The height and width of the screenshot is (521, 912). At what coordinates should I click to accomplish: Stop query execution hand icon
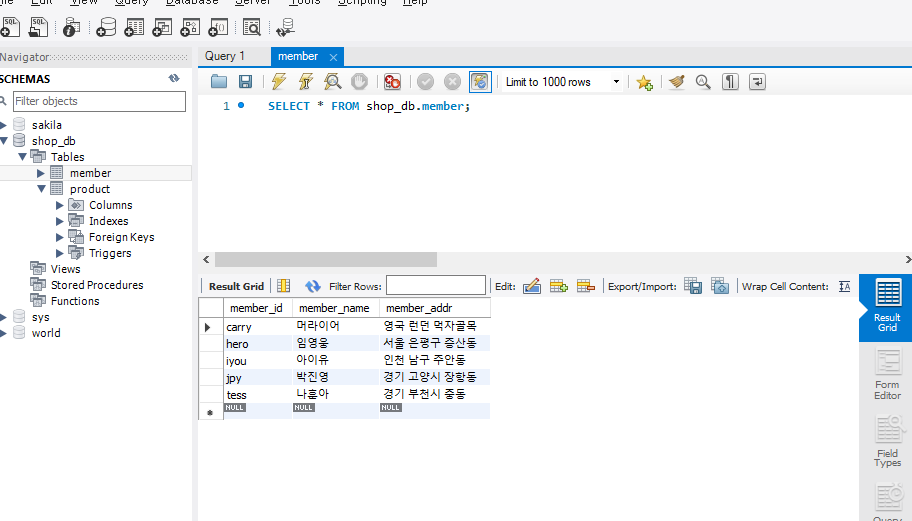[x=359, y=81]
